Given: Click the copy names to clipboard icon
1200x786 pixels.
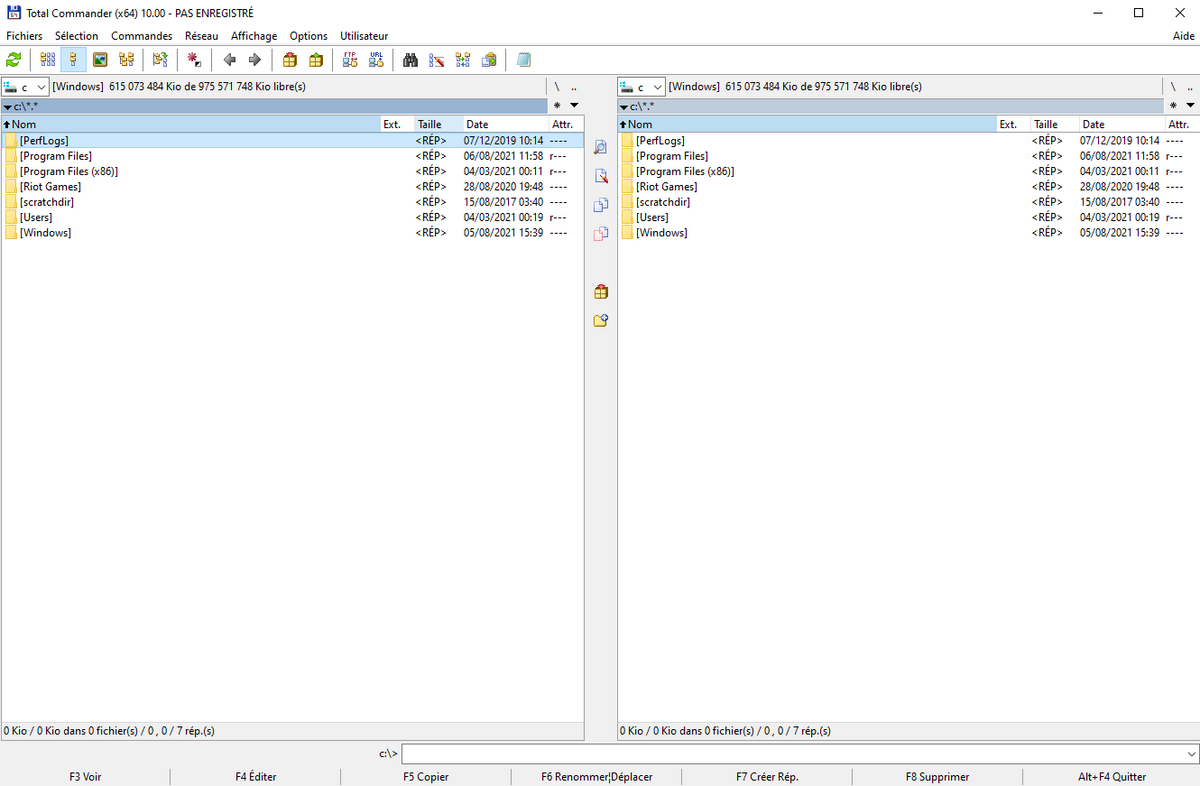Looking at the screenshot, I should (489, 60).
